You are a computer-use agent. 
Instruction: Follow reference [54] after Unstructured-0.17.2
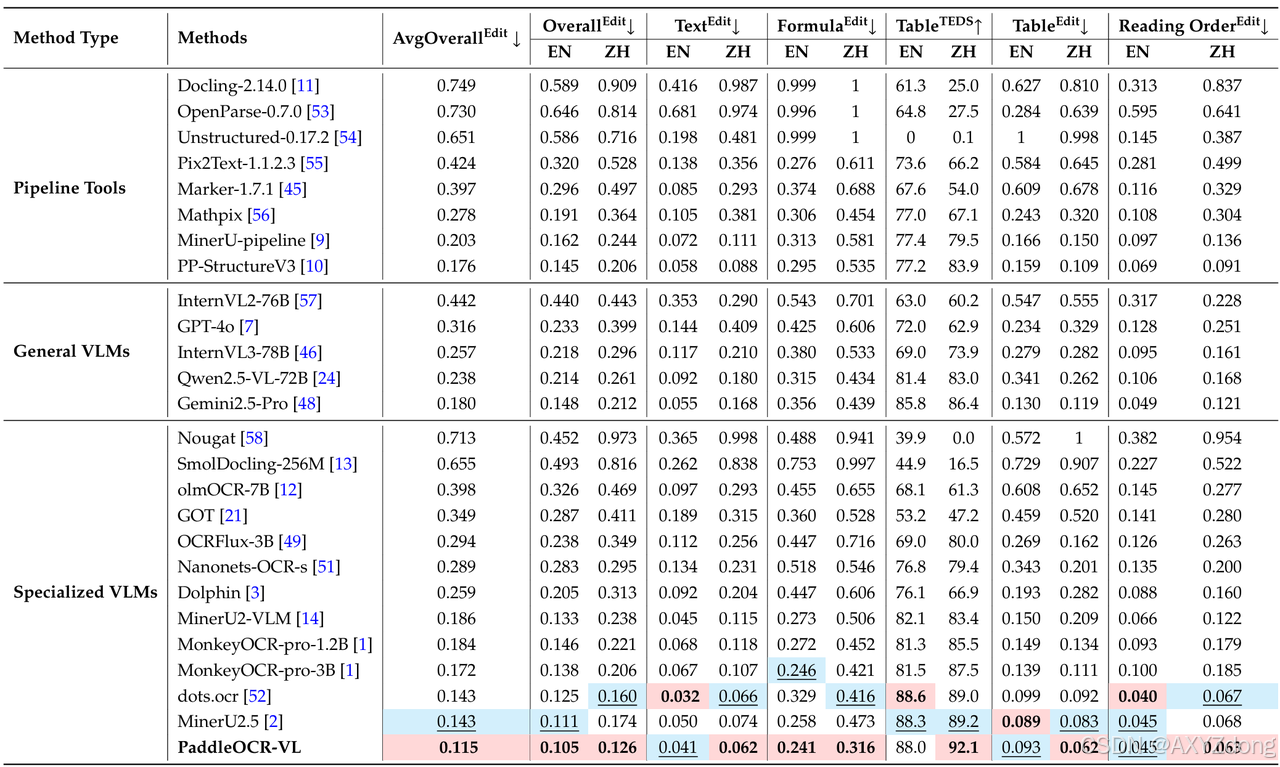pyautogui.click(x=349, y=137)
